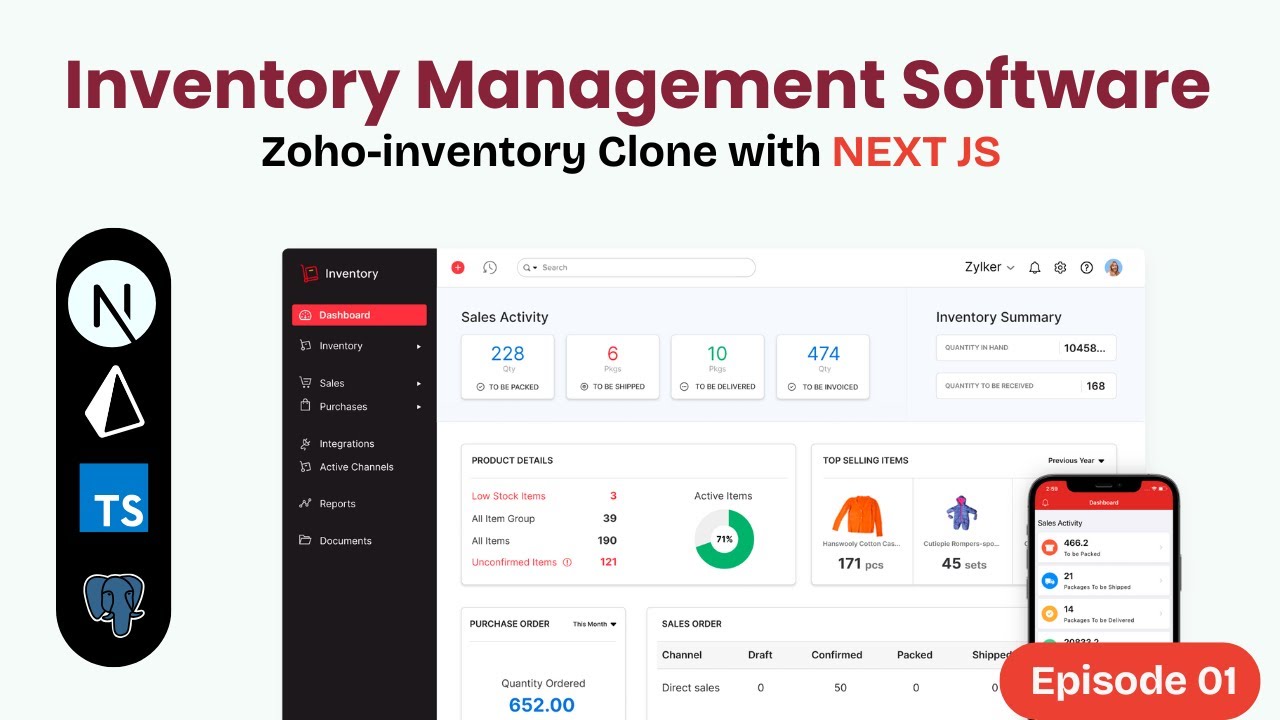Tap the yellow Packages To be Delivered icon
The width and height of the screenshot is (1280, 720).
tap(1049, 613)
